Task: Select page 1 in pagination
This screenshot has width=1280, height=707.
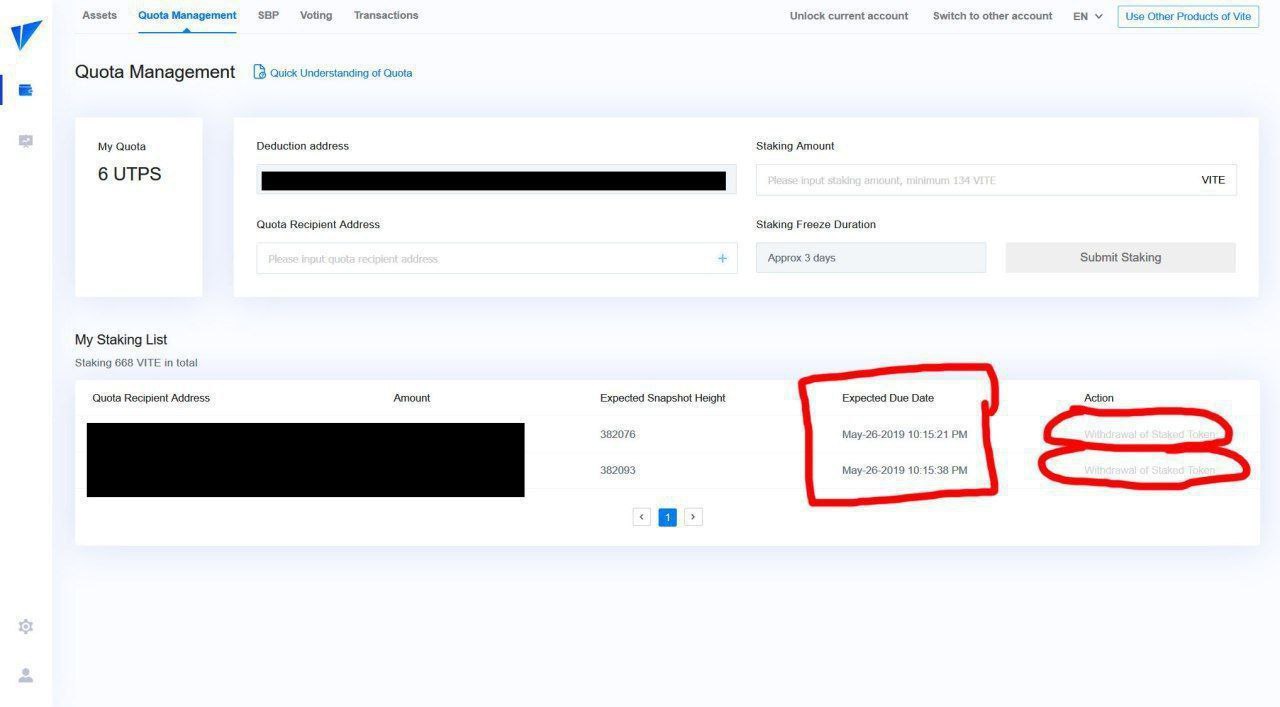Action: pos(667,517)
